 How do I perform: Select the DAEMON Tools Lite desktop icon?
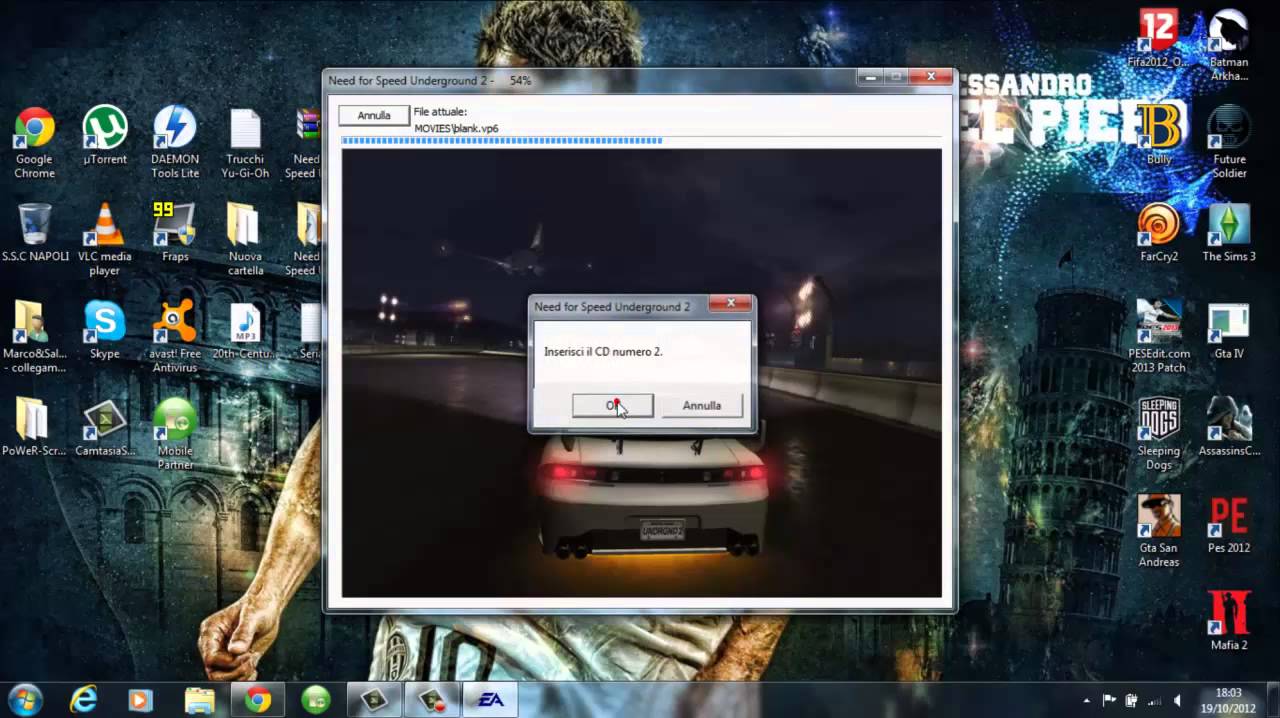[x=175, y=143]
